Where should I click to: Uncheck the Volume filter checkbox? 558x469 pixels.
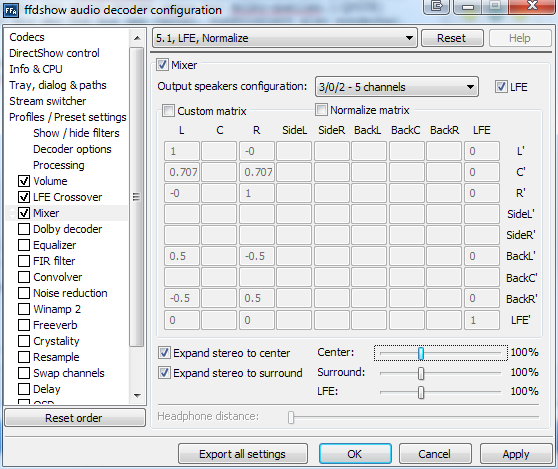click(24, 181)
